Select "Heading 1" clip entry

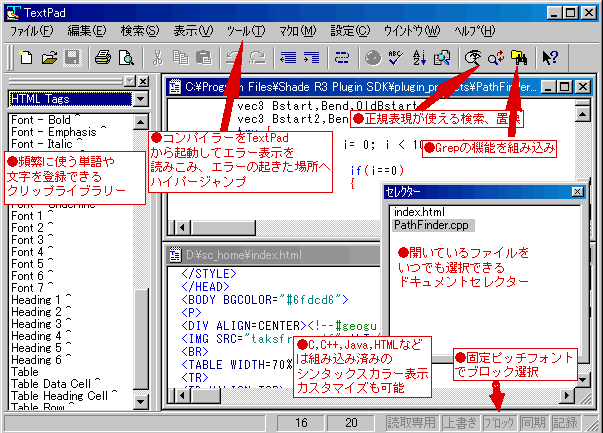pos(41,300)
